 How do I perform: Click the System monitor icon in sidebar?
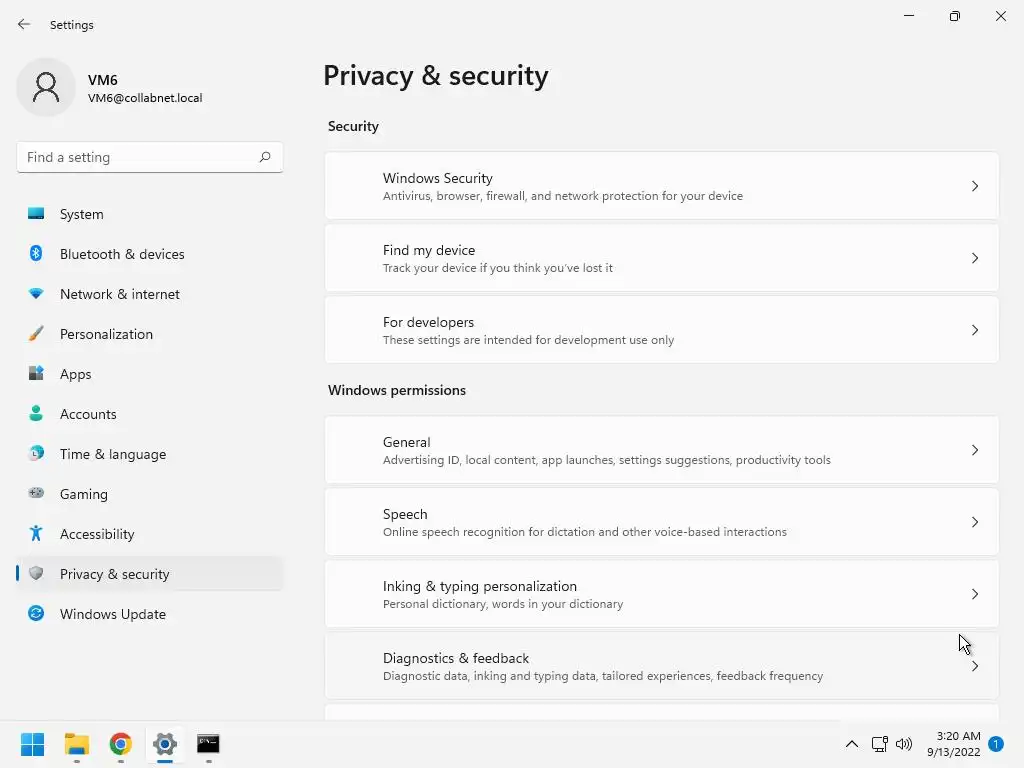pos(36,214)
